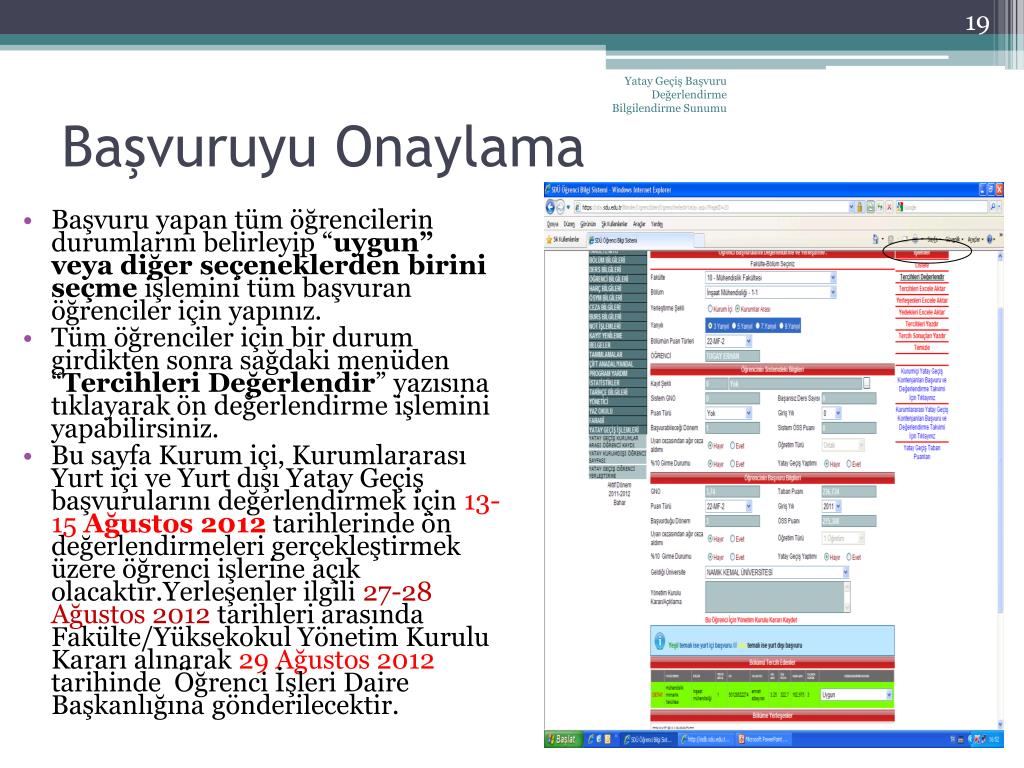Click the padlock security icon in address bar
The height and width of the screenshot is (768, 1024).
[861, 207]
